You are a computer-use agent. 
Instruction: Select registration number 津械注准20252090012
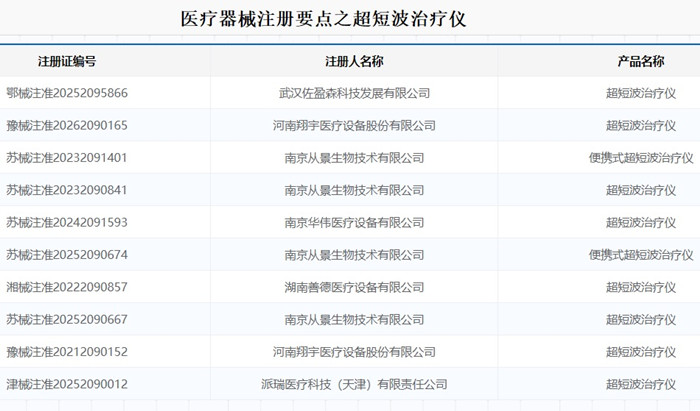(67, 384)
